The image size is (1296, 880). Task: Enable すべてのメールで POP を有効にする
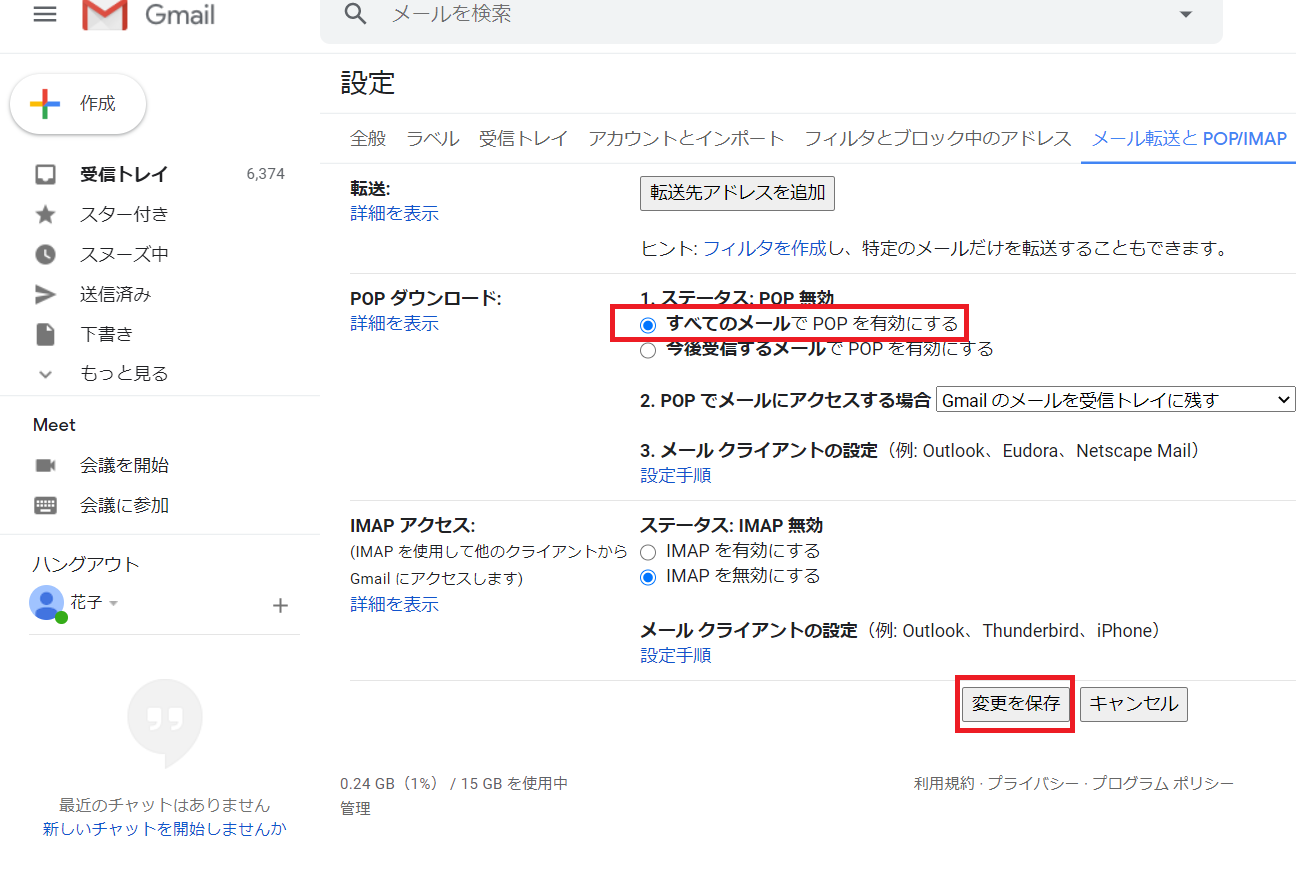click(648, 324)
